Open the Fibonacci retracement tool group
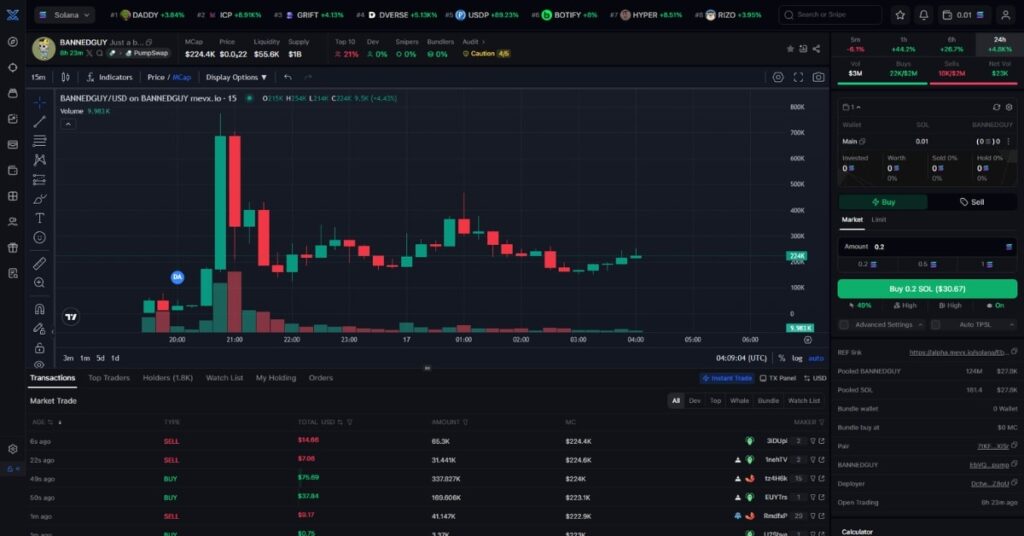 39,140
